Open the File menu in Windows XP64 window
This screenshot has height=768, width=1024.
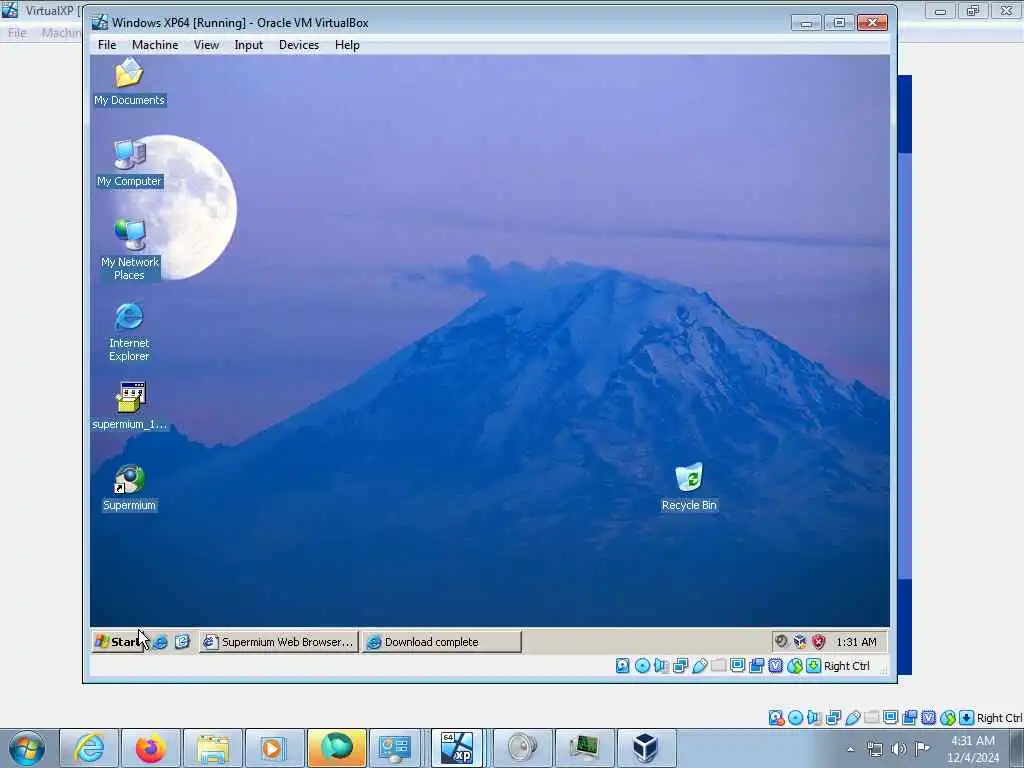107,45
